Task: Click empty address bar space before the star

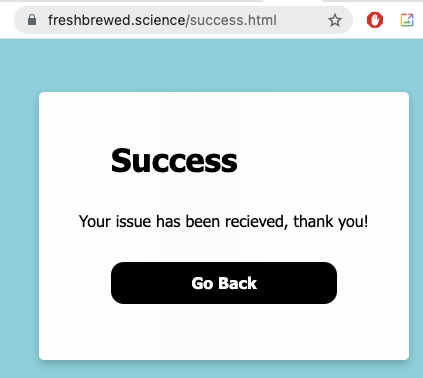Action: (x=302, y=20)
